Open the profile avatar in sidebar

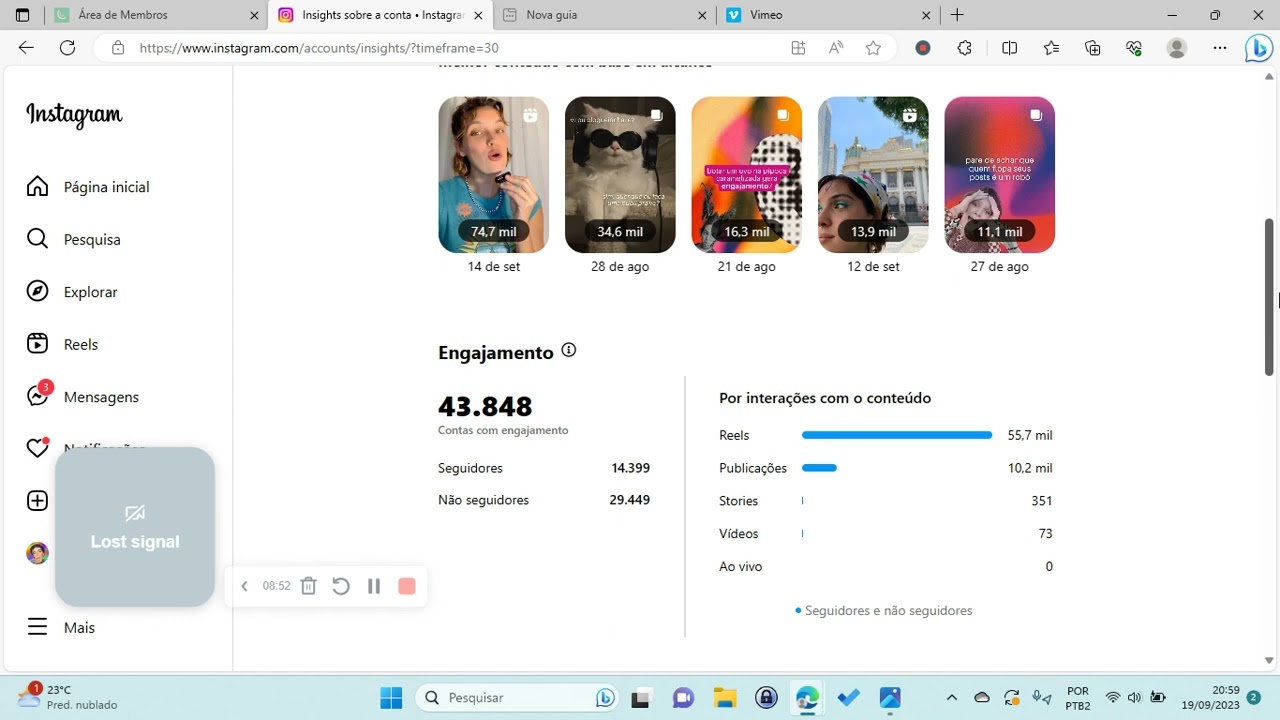[x=37, y=553]
